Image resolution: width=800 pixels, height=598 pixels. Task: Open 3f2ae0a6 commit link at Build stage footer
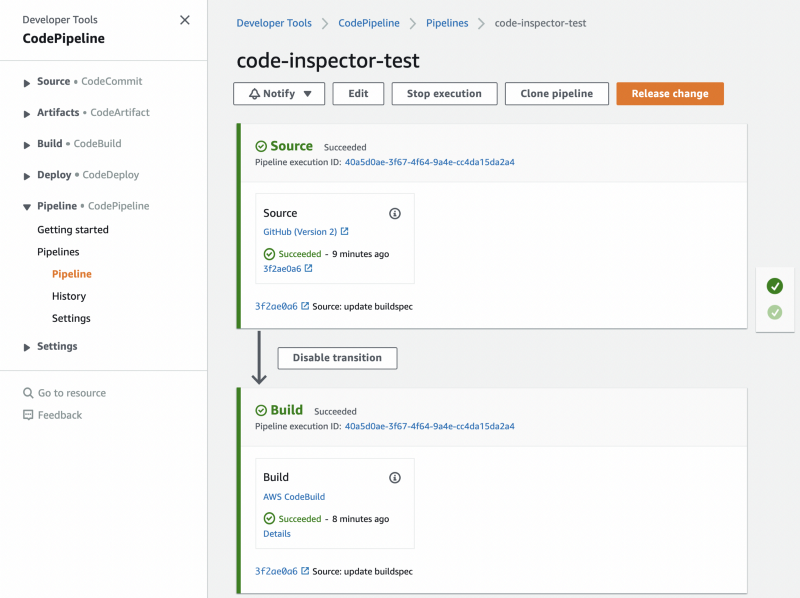pyautogui.click(x=276, y=571)
